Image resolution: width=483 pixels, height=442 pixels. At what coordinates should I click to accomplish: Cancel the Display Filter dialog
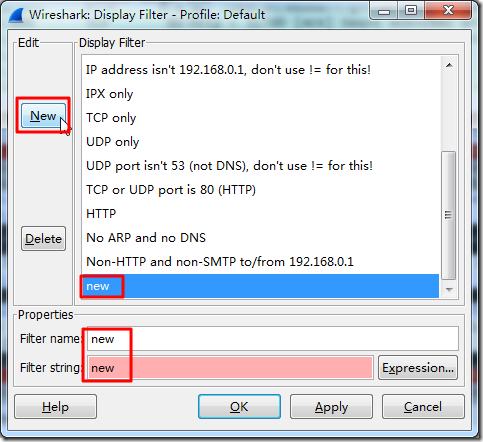coord(423,407)
